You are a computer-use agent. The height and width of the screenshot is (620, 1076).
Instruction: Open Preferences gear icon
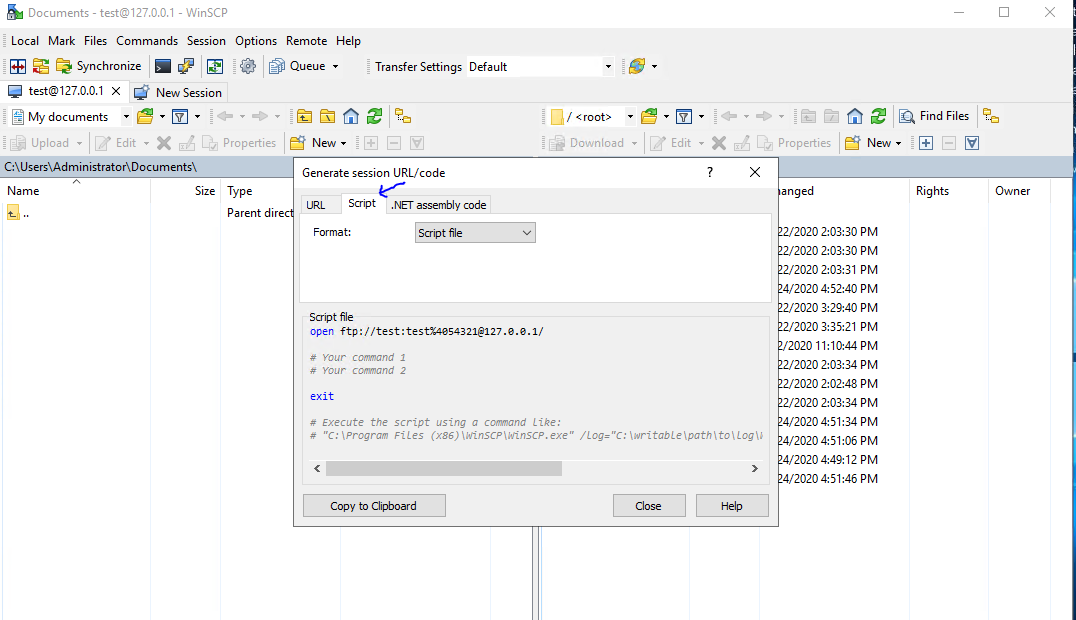(248, 66)
